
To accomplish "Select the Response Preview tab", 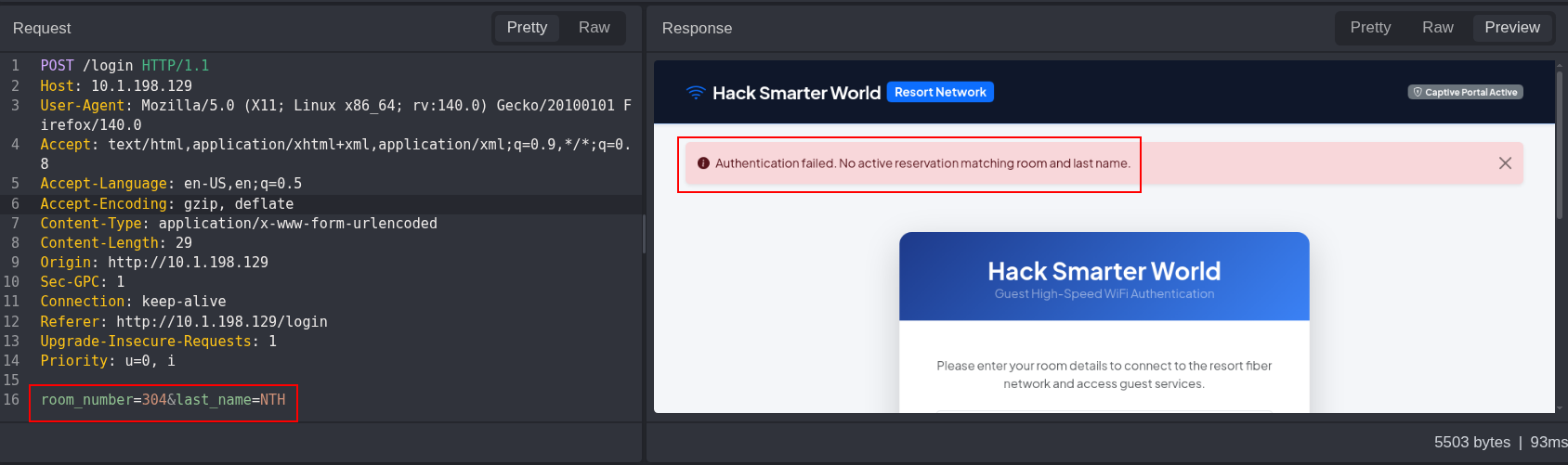I will tap(1511, 28).
